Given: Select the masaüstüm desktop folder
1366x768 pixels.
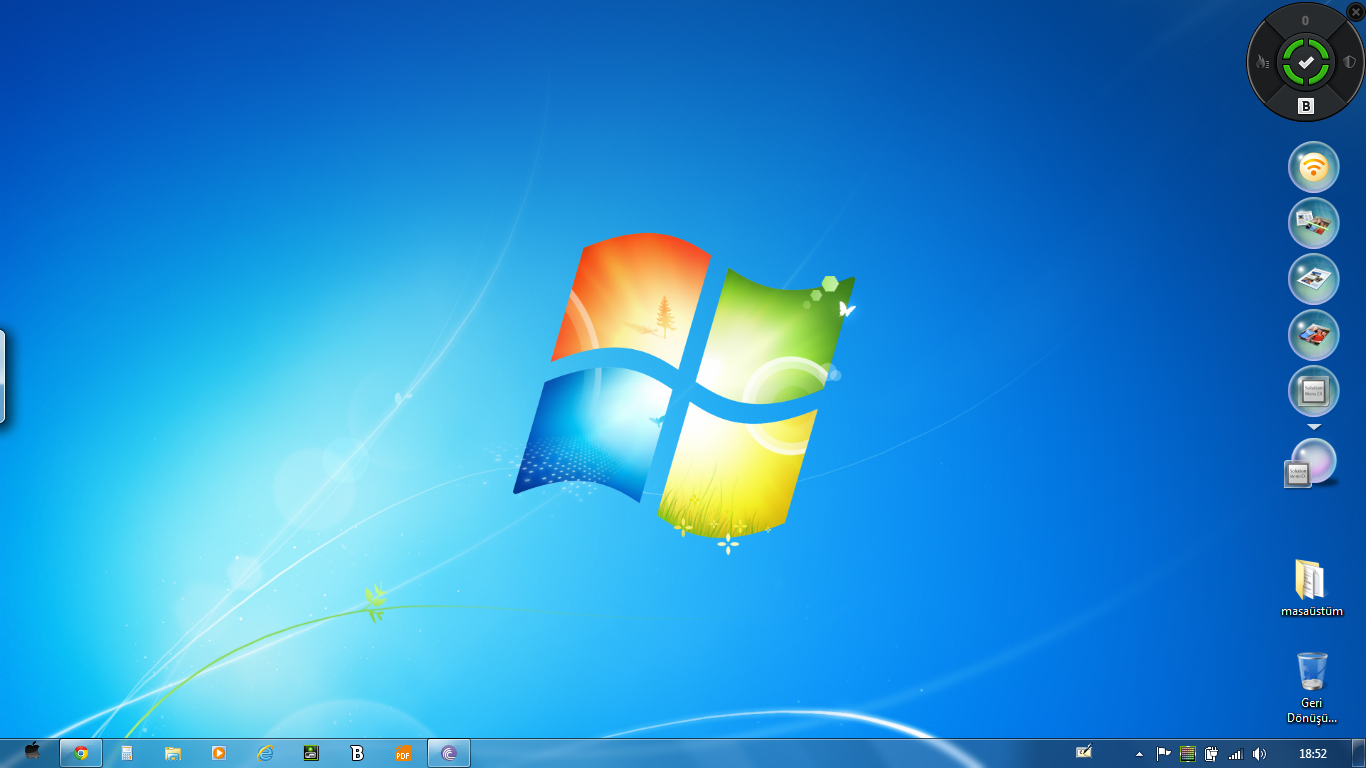Looking at the screenshot, I should 1311,588.
